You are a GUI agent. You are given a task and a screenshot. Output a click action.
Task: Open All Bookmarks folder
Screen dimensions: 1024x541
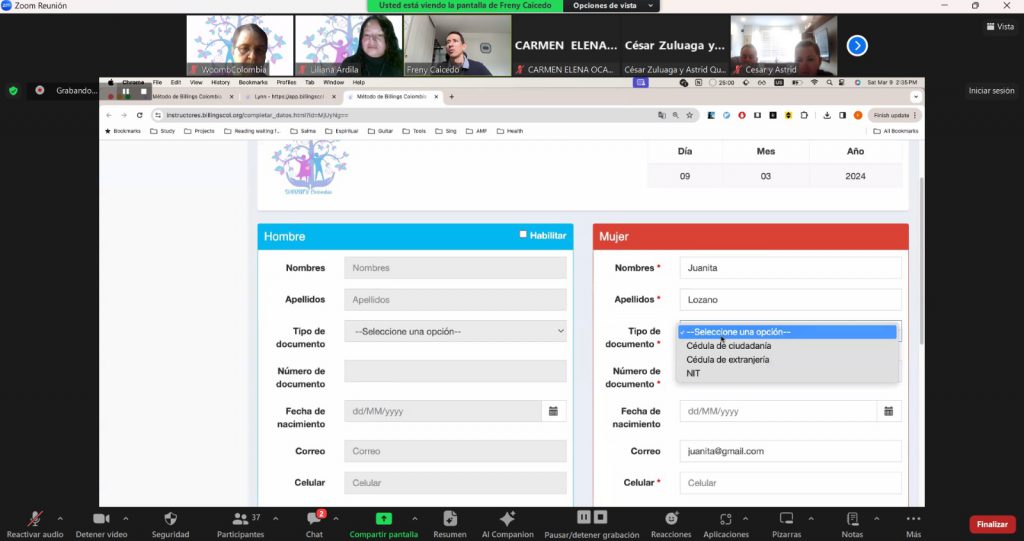(x=895, y=131)
